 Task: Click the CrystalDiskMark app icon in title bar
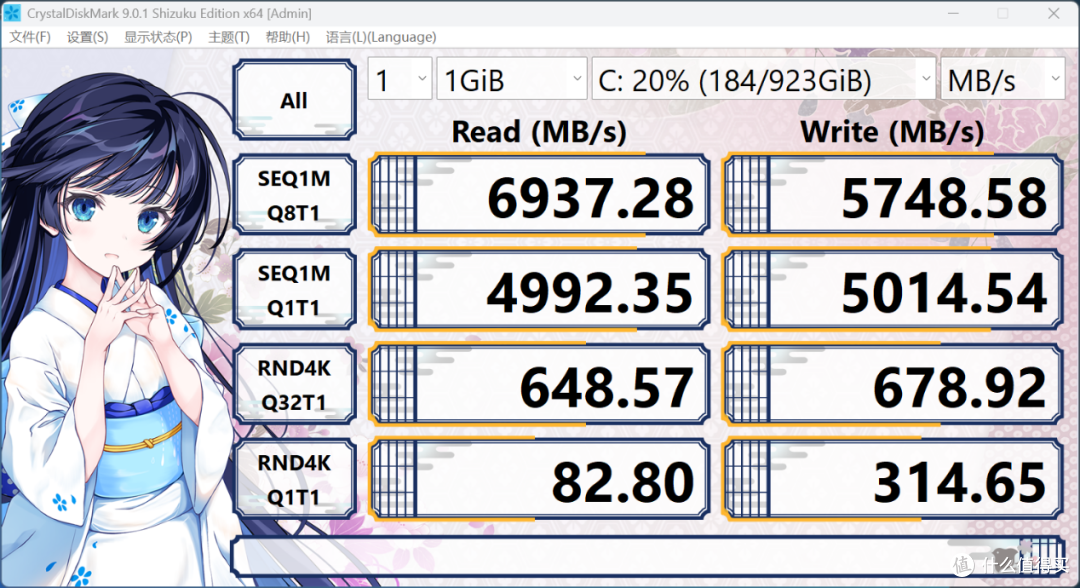[12, 13]
